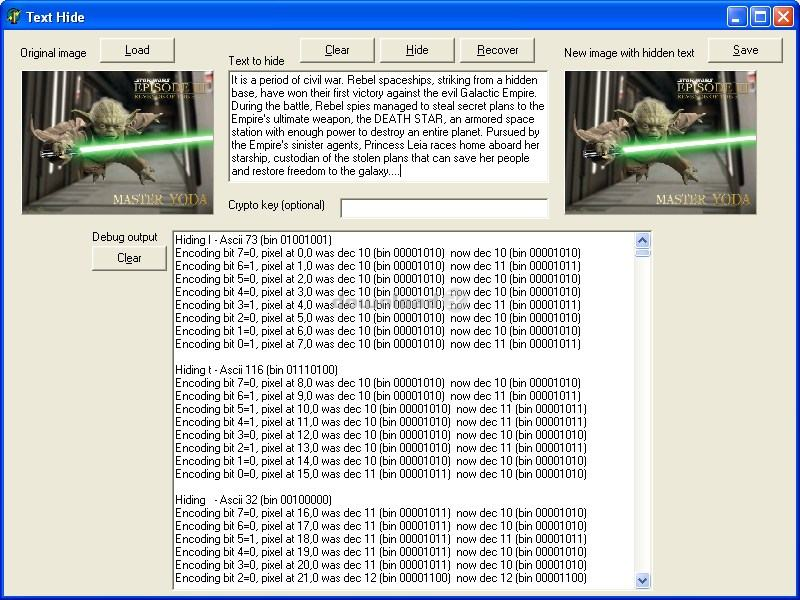Clear the debug output log
800x600 pixels.
click(129, 258)
